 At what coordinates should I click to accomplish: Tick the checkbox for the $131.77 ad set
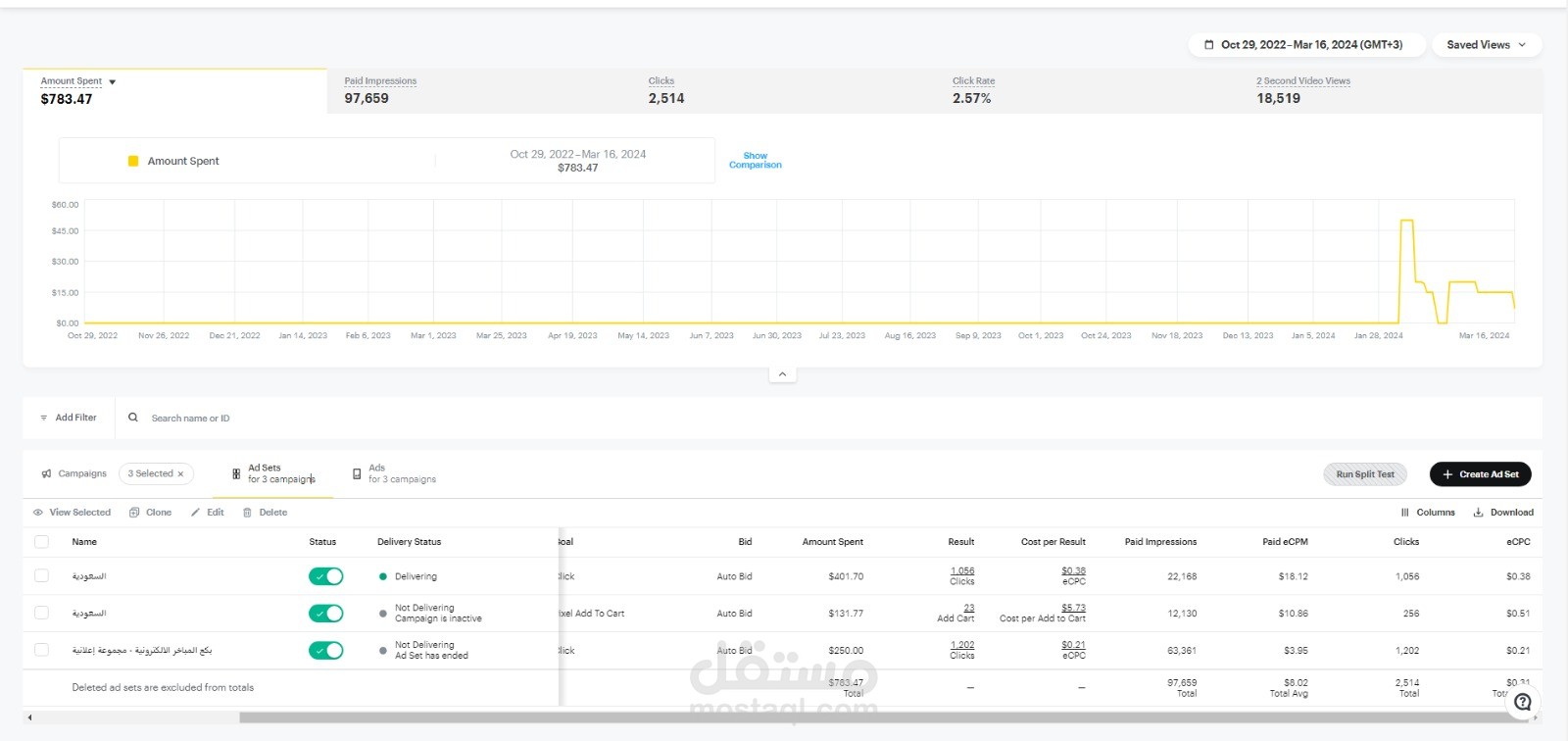coord(41,613)
